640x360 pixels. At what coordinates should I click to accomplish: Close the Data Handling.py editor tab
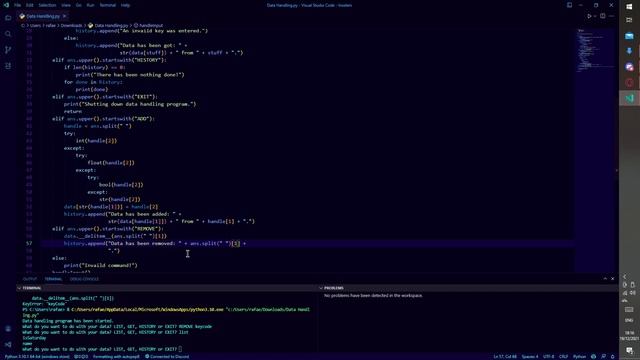64,16
